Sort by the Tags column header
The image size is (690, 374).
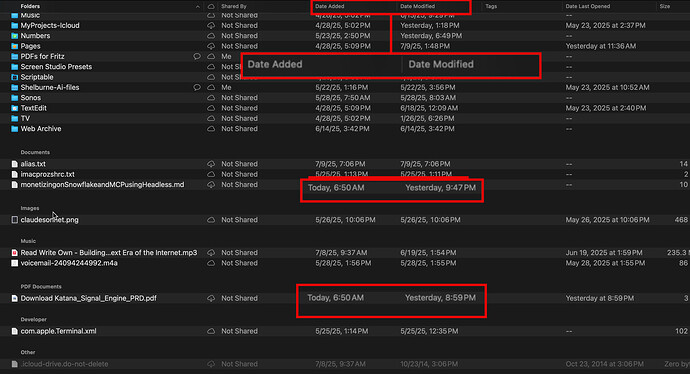(491, 6)
